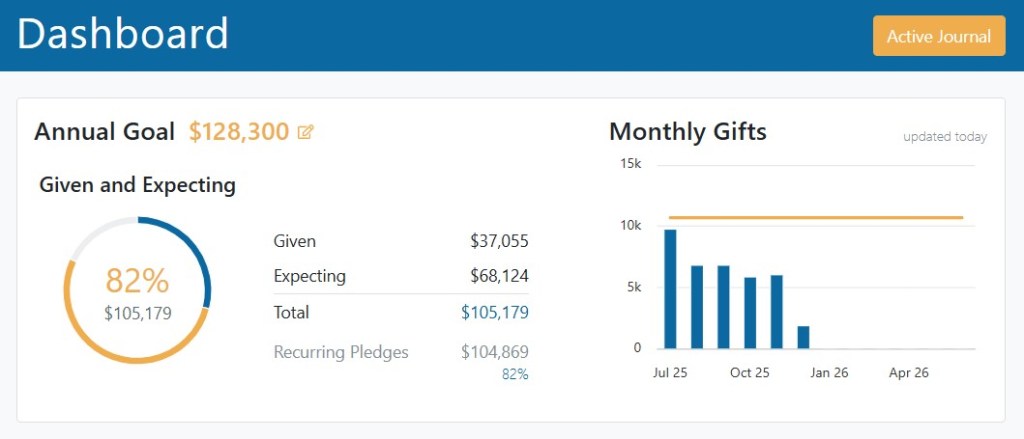Click the shortest bar in Monthly Gifts chart
Viewport: 1024px width, 439px height.
803,338
